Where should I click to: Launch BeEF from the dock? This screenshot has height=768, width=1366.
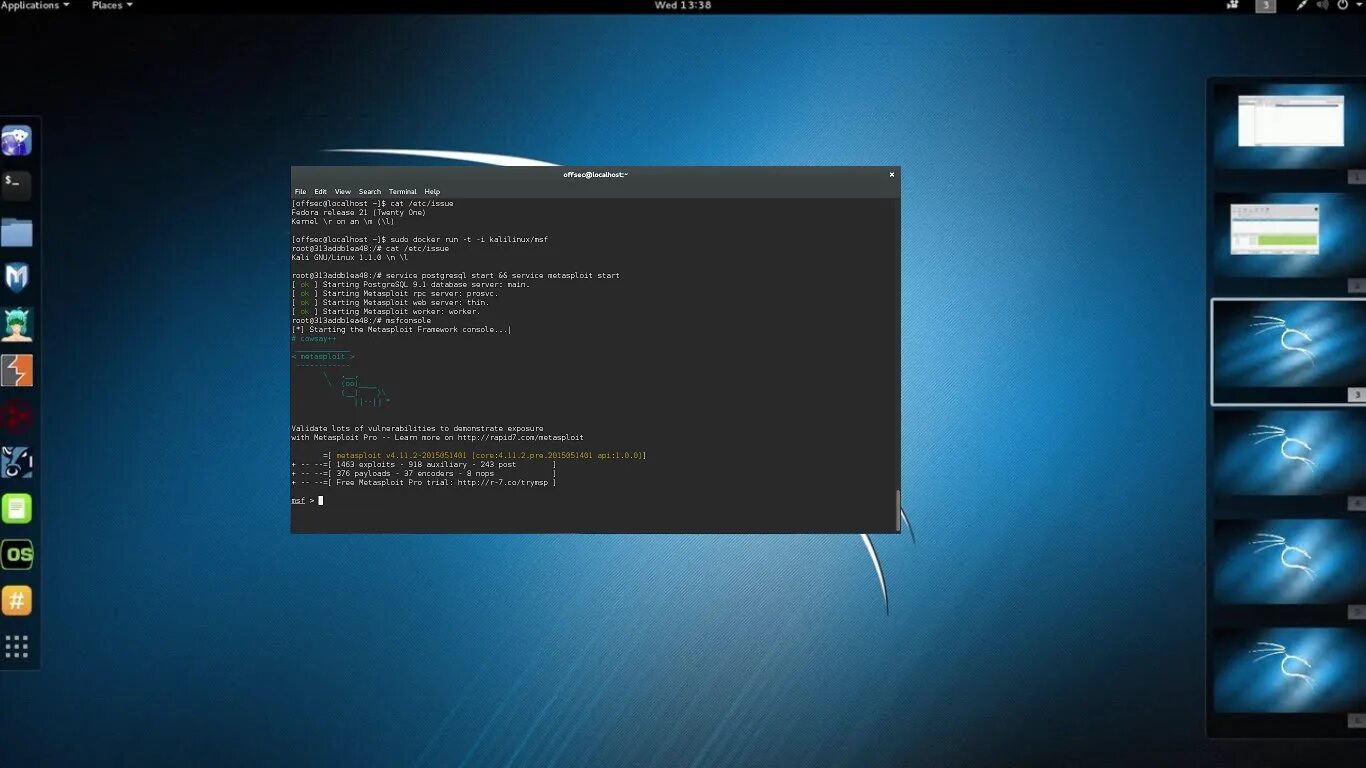click(17, 462)
